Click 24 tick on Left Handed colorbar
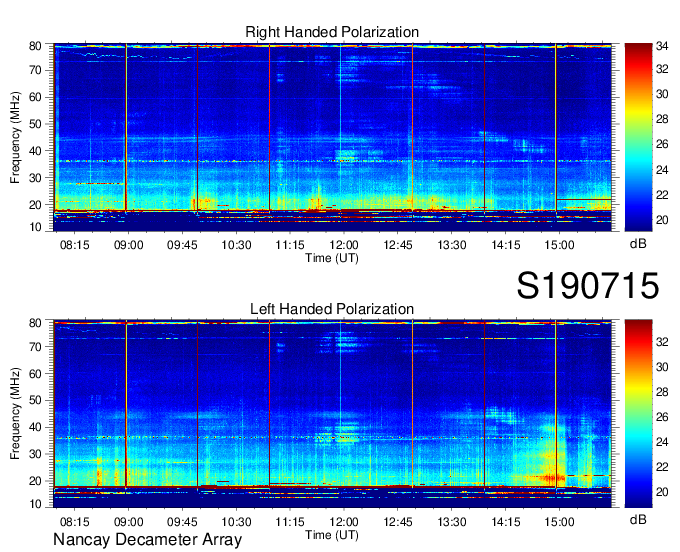680x552 pixels. [662, 442]
